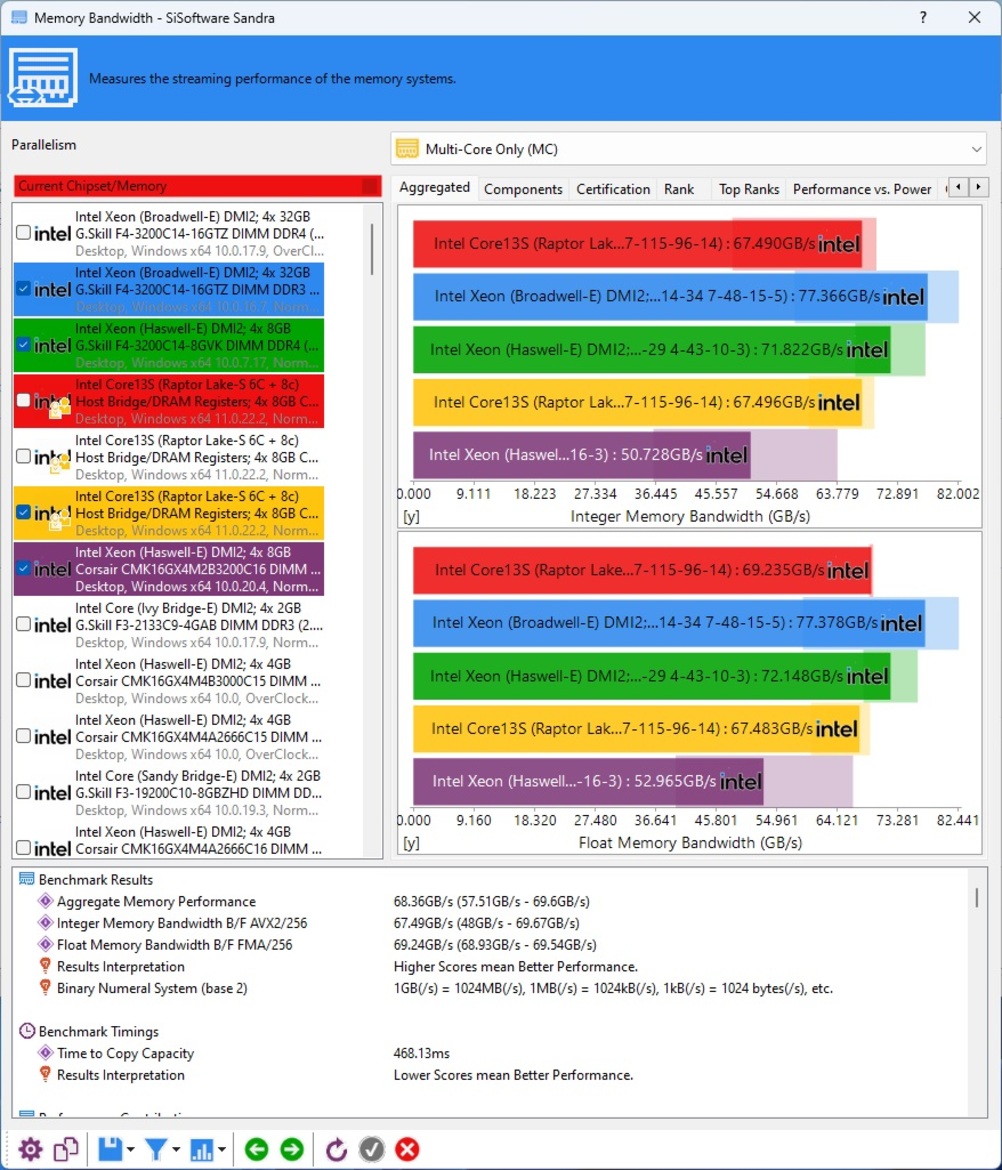
Task: Click the app icon in the title bar
Action: coord(19,17)
